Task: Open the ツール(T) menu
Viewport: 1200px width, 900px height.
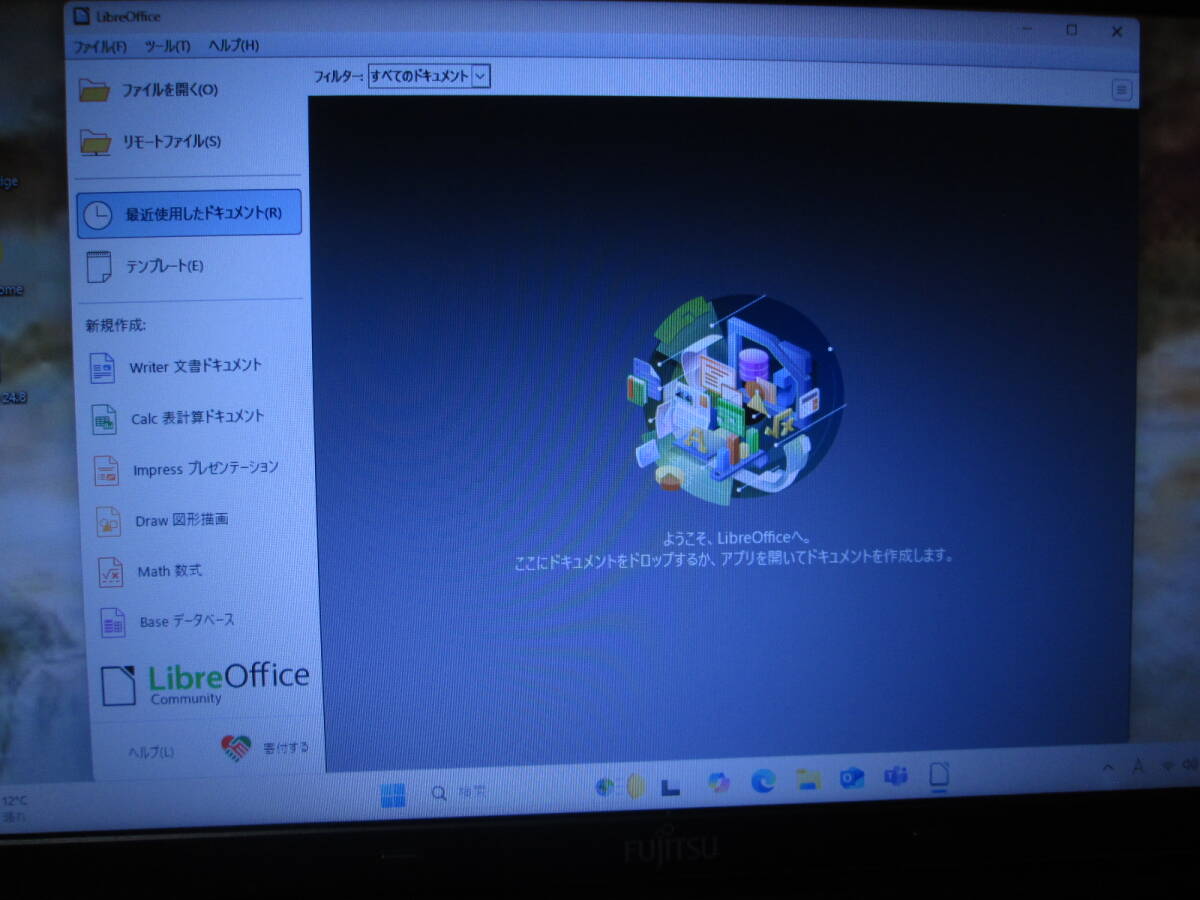Action: [x=167, y=46]
